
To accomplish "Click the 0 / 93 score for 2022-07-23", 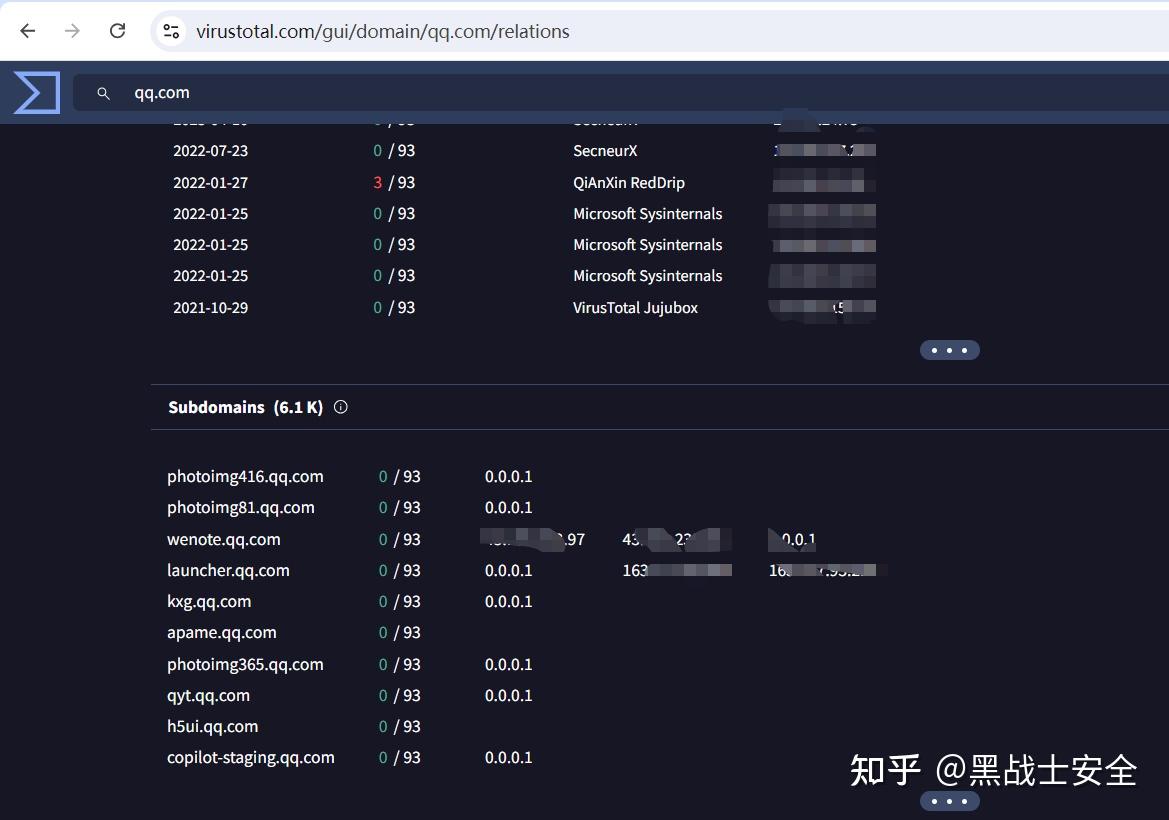I will (394, 151).
